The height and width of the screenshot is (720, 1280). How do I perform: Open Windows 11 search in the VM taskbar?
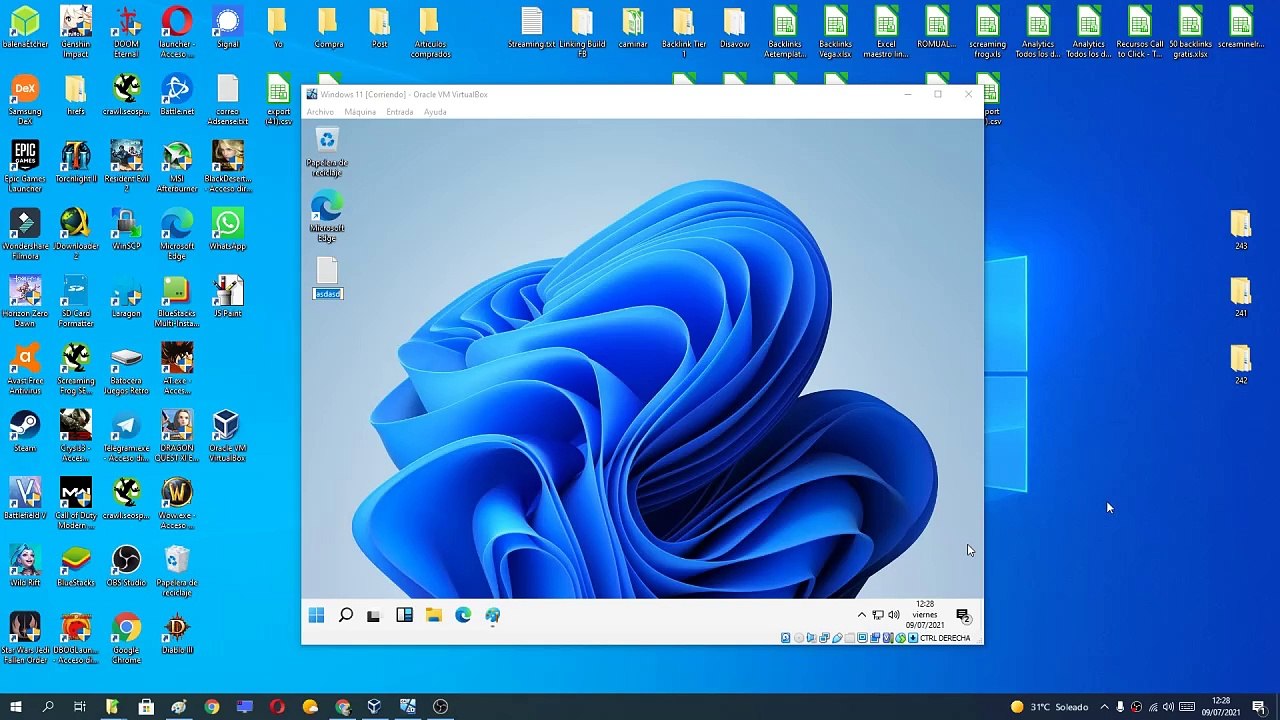coord(345,615)
